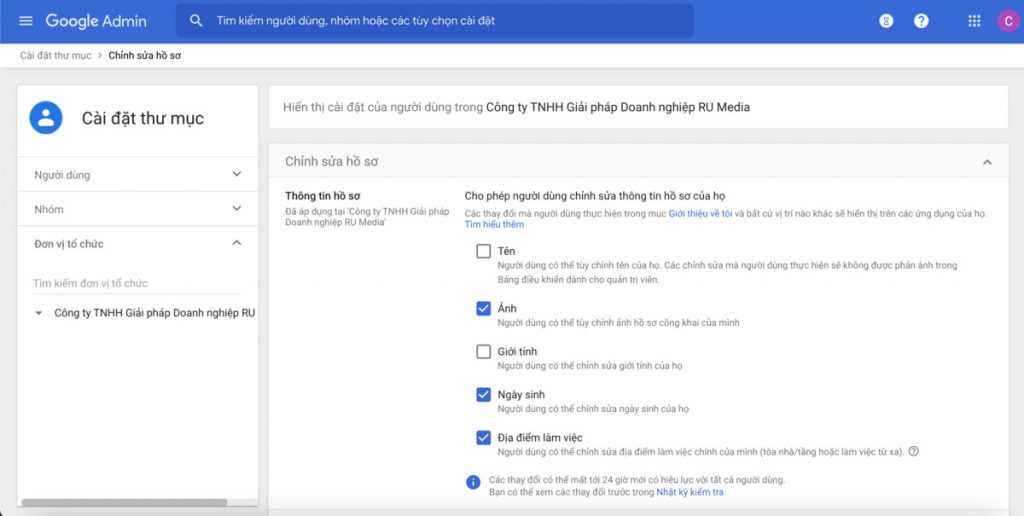1024x516 pixels.
Task: Click the sidebar horizontal scrollbar
Action: (x=124, y=502)
